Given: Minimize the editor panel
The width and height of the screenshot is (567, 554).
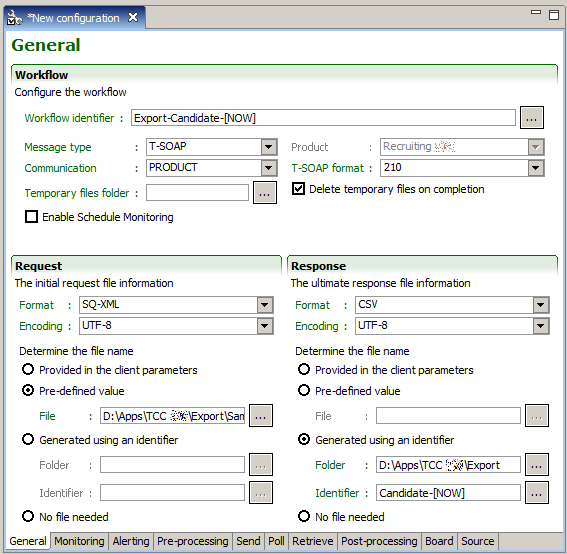Looking at the screenshot, I should click(536, 12).
